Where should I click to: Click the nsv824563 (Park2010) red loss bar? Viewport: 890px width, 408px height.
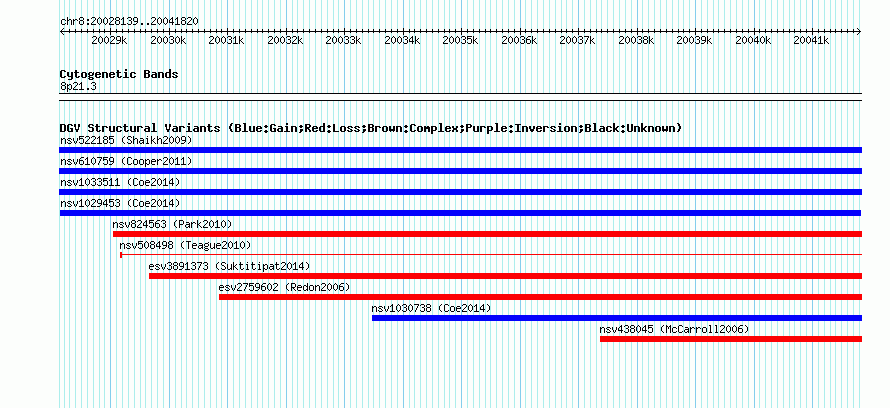(x=487, y=234)
